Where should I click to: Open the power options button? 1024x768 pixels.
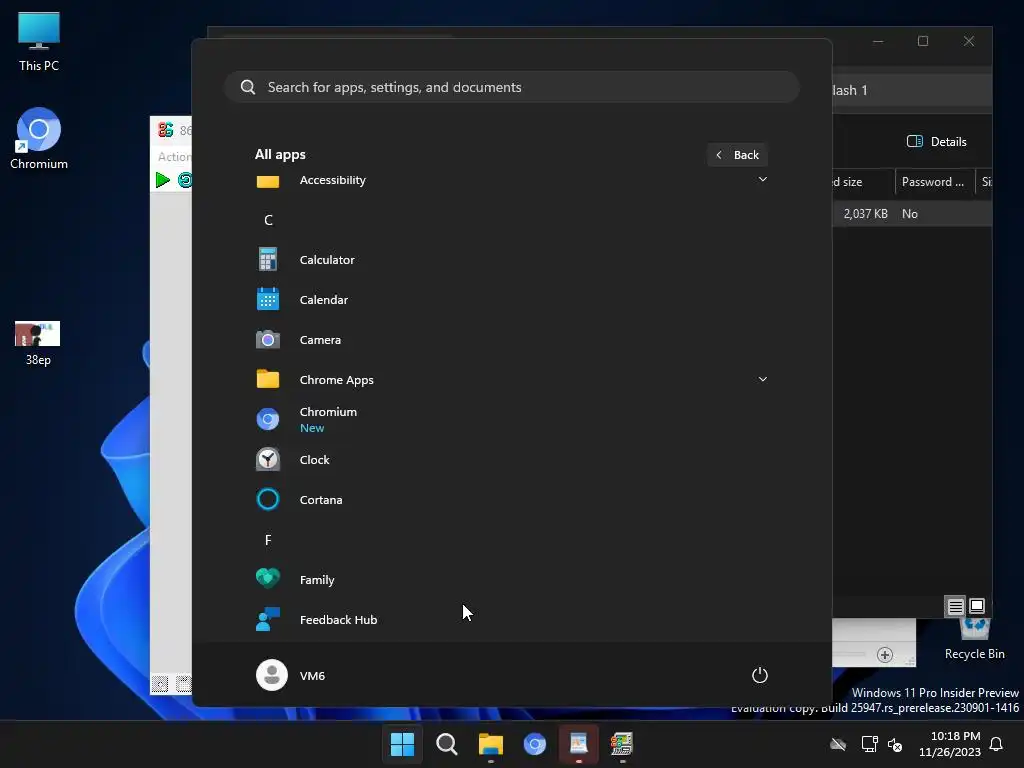coord(760,675)
